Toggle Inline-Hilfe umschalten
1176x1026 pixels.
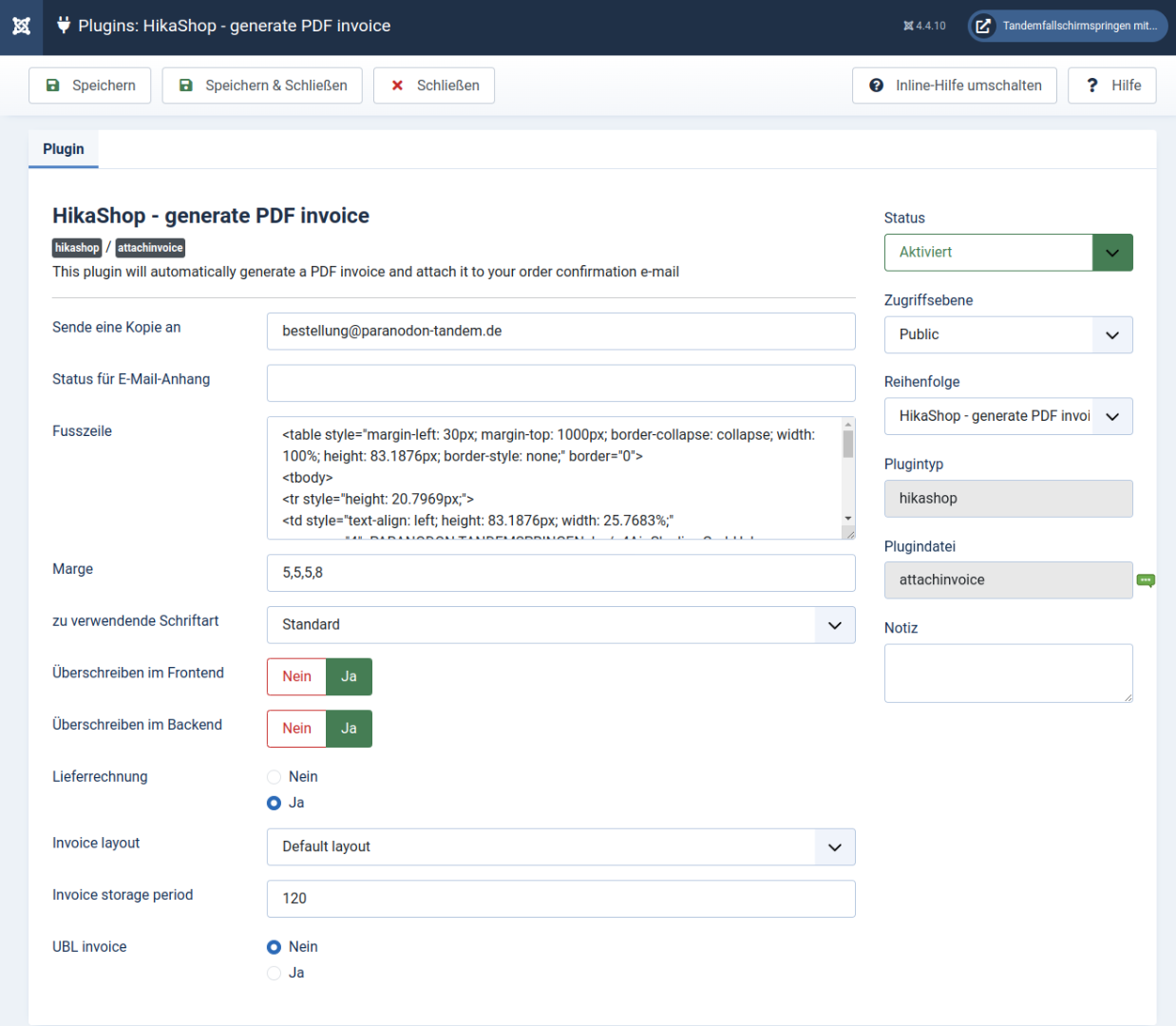pos(955,85)
